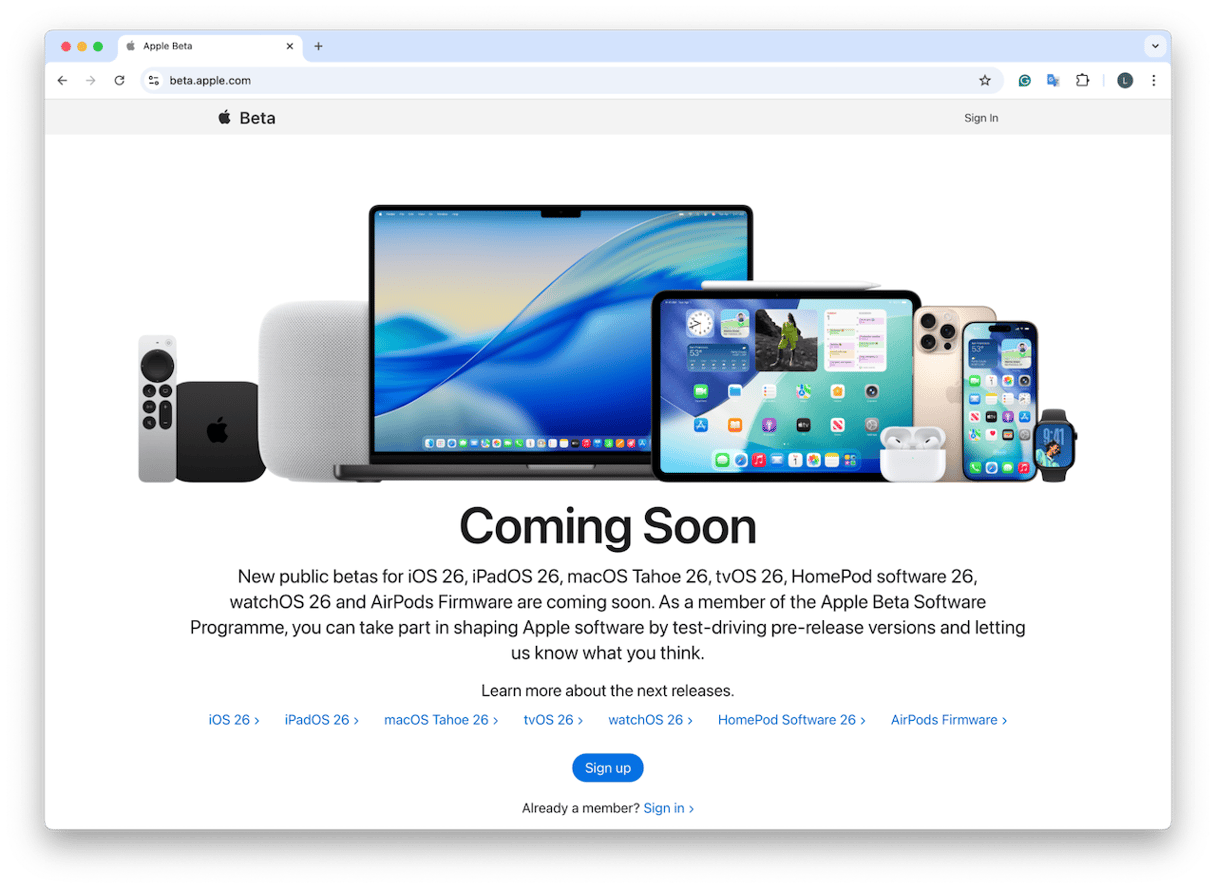Open the iOS 26 link
1216x889 pixels.
234,720
